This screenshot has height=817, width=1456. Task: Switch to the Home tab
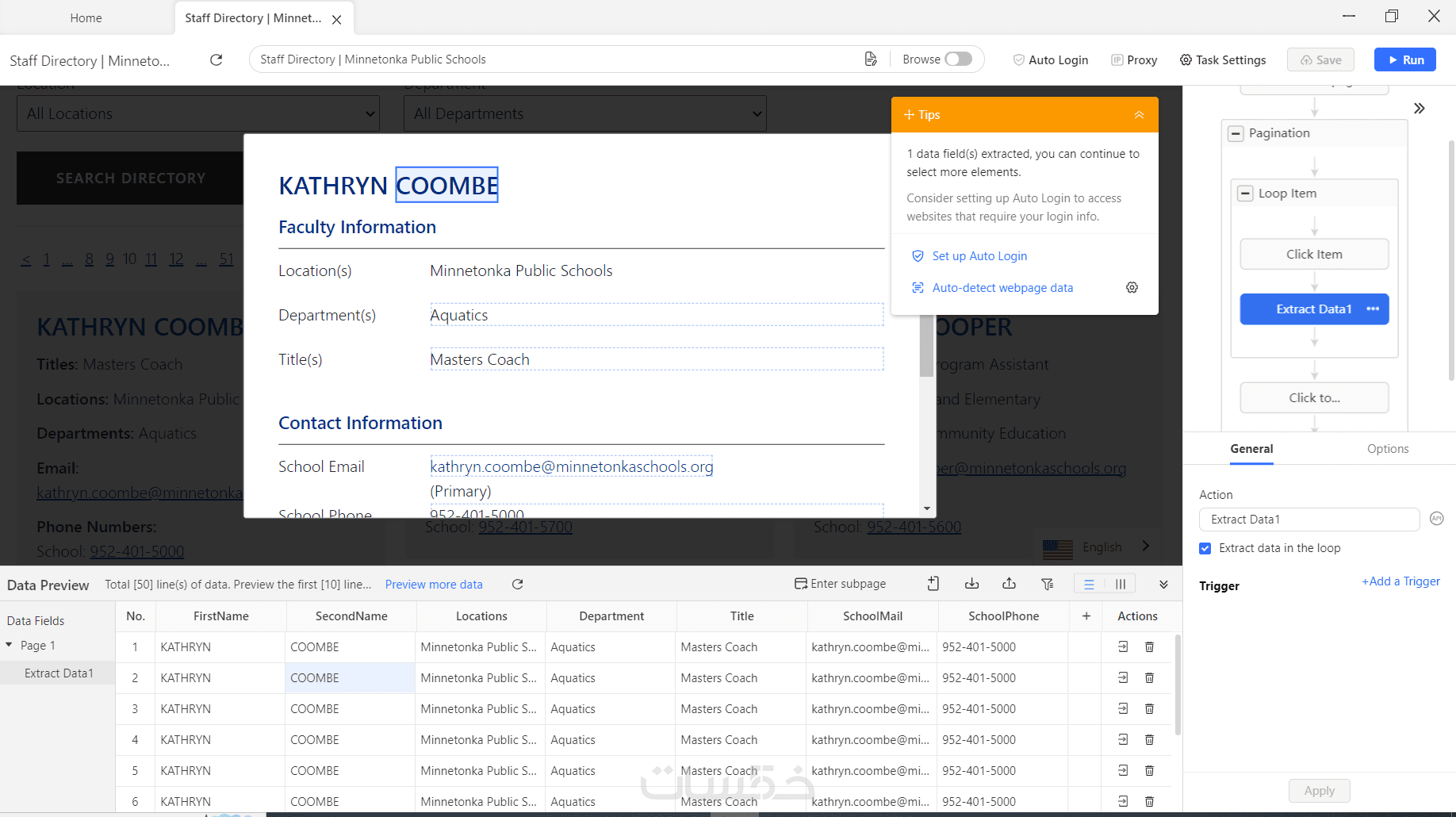(x=86, y=18)
